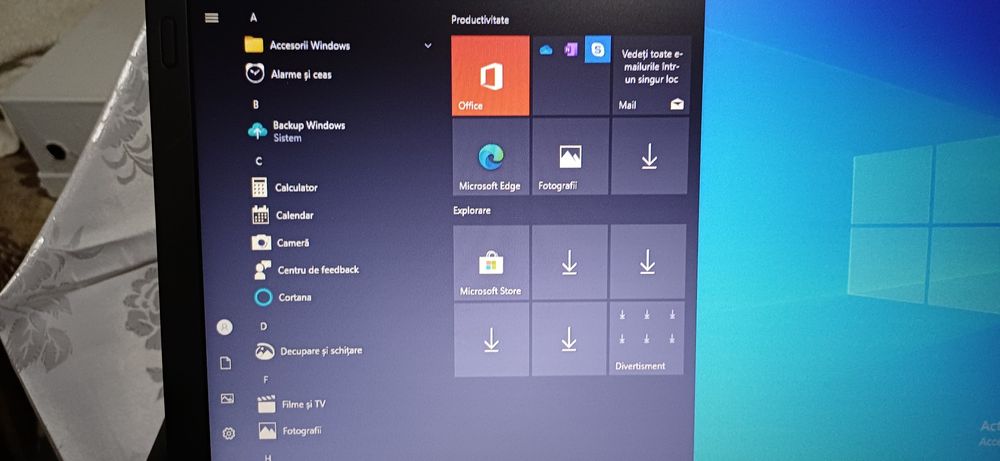Open the Calculator app
Viewport: 1000px width, 461px height.
(x=284, y=187)
